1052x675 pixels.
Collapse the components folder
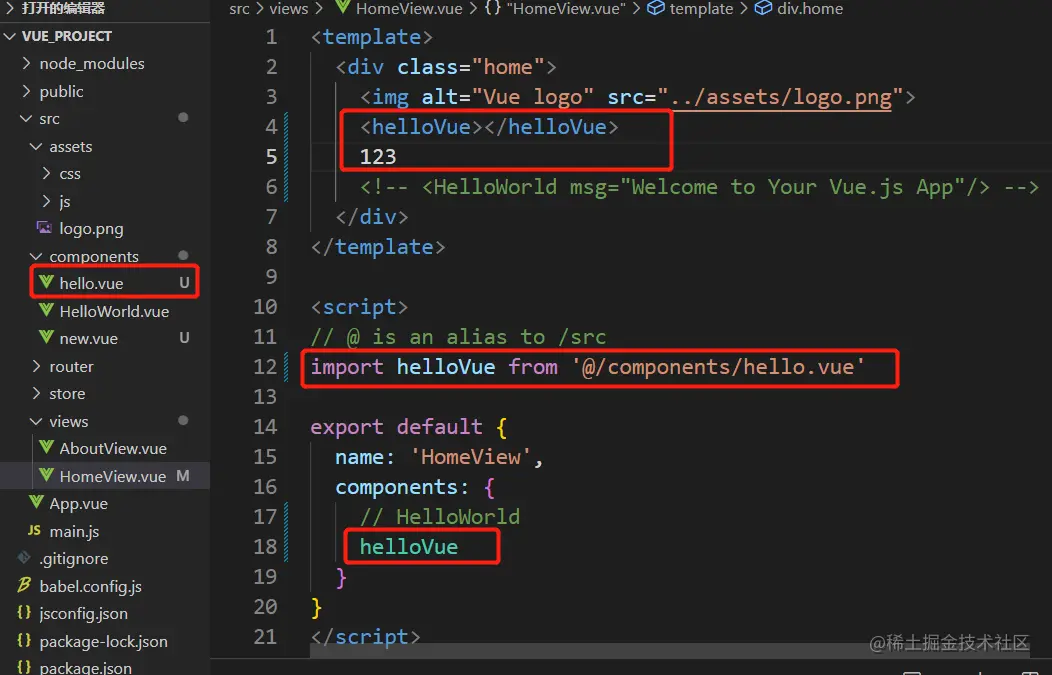coord(36,256)
